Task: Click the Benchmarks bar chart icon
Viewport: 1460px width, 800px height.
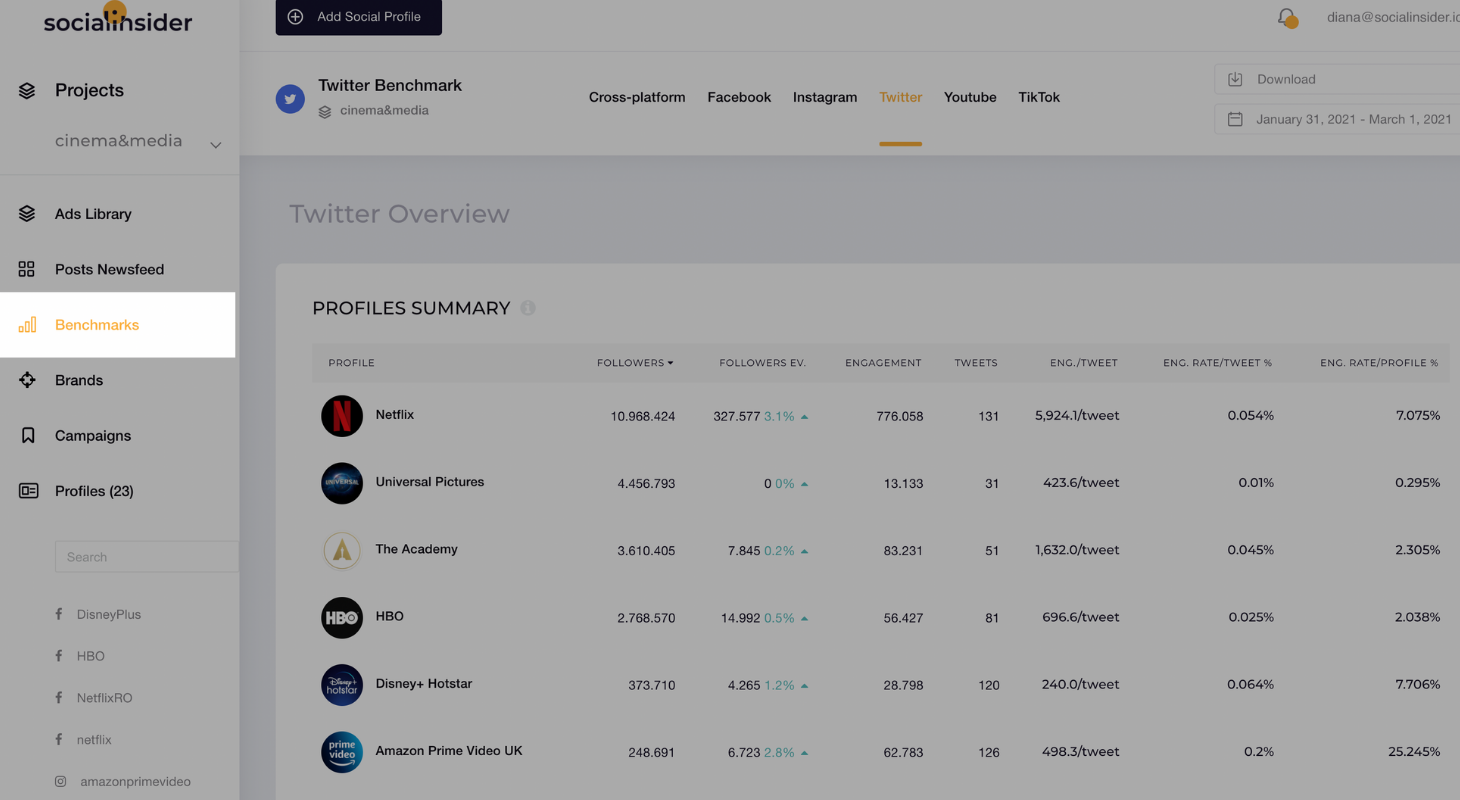Action: (x=27, y=325)
